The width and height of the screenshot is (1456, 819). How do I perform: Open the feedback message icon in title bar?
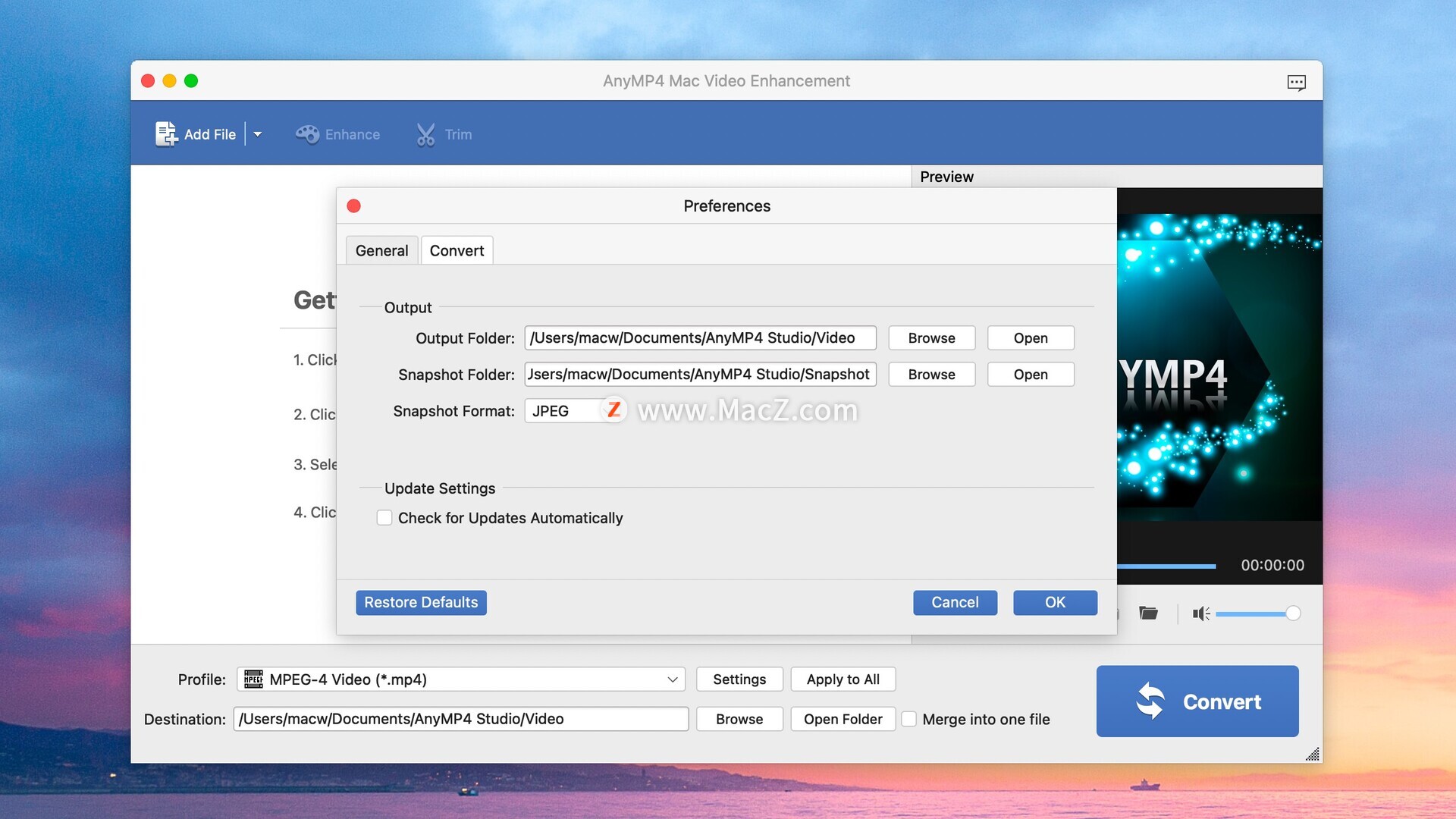tap(1296, 82)
